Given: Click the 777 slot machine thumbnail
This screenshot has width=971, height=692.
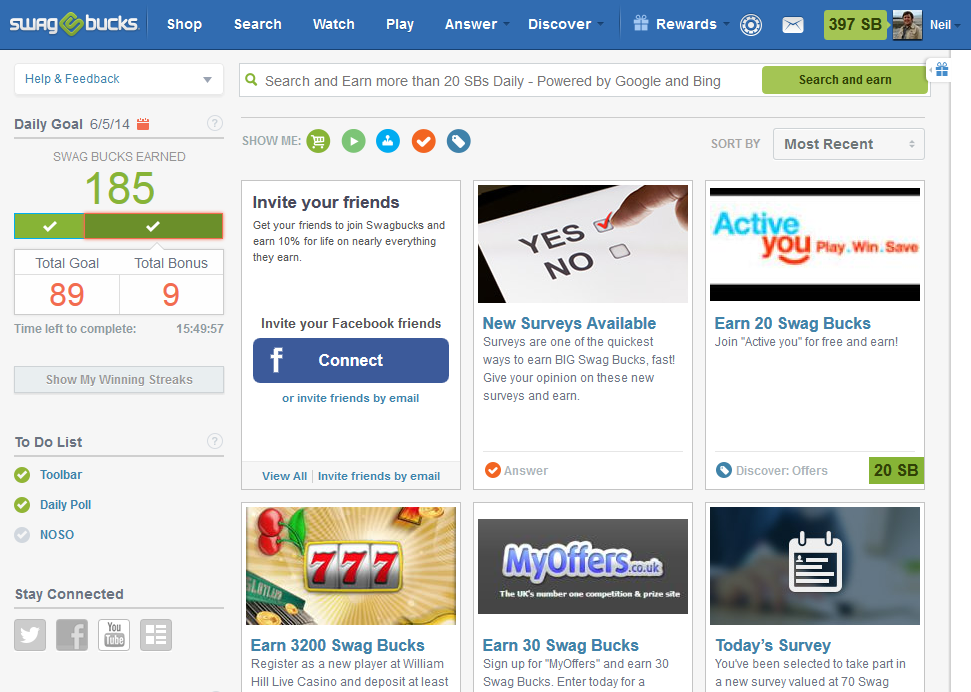Looking at the screenshot, I should point(351,566).
